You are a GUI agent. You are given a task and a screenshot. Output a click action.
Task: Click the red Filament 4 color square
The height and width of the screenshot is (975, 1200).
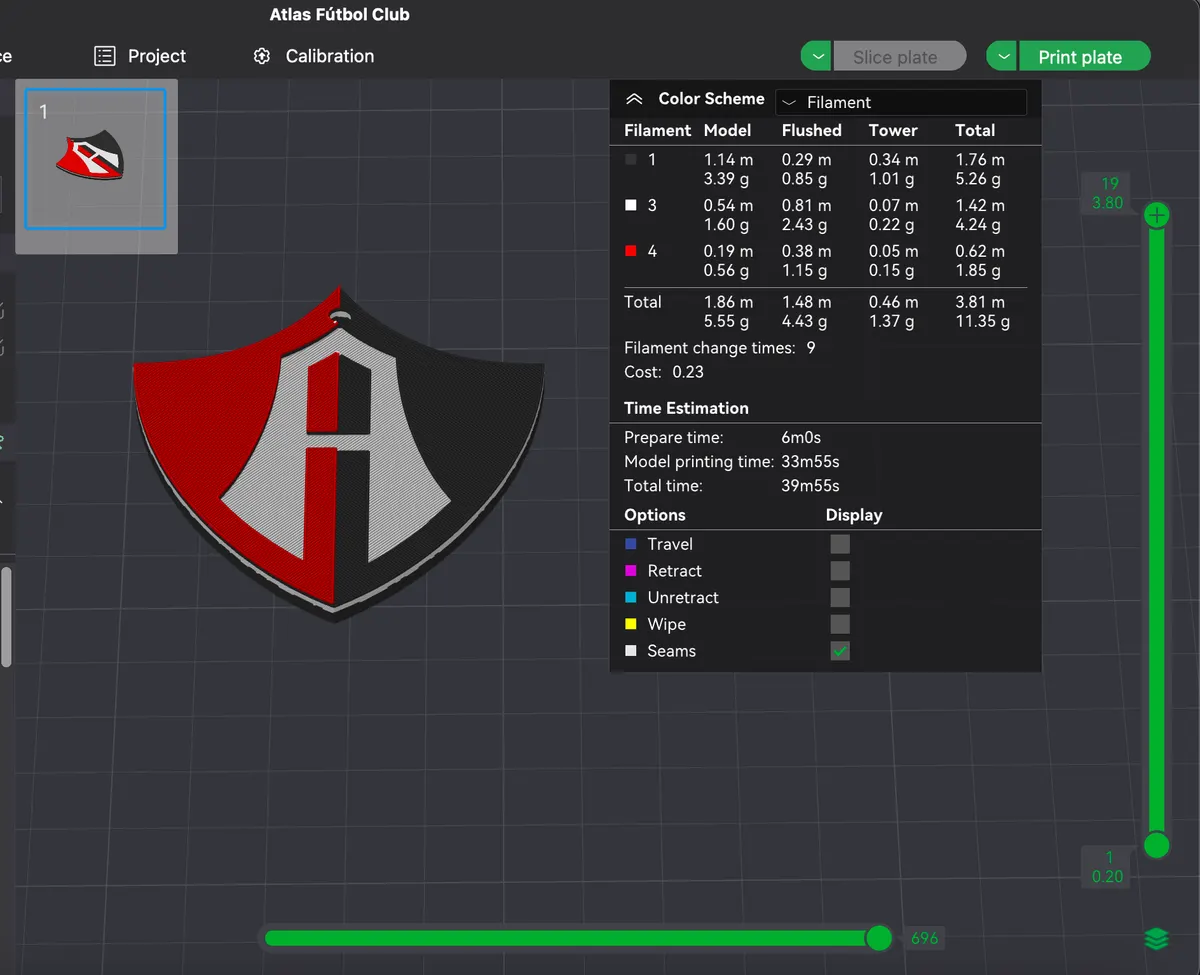pyautogui.click(x=630, y=251)
